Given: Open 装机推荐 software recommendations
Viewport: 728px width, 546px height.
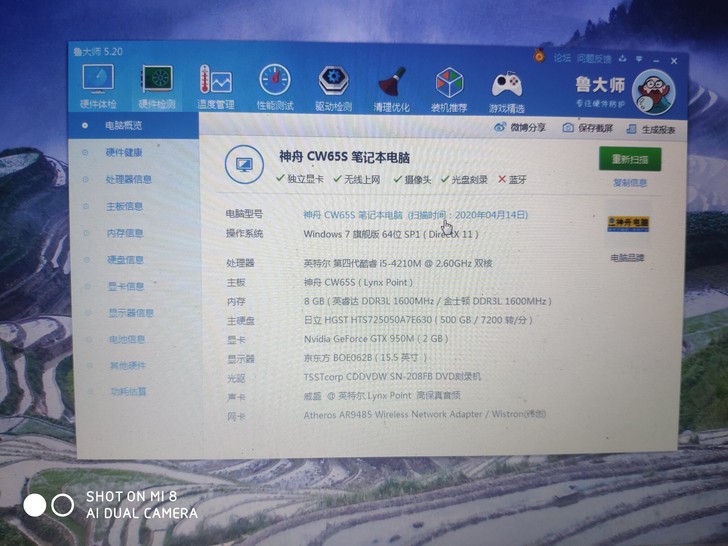Looking at the screenshot, I should pyautogui.click(x=449, y=90).
